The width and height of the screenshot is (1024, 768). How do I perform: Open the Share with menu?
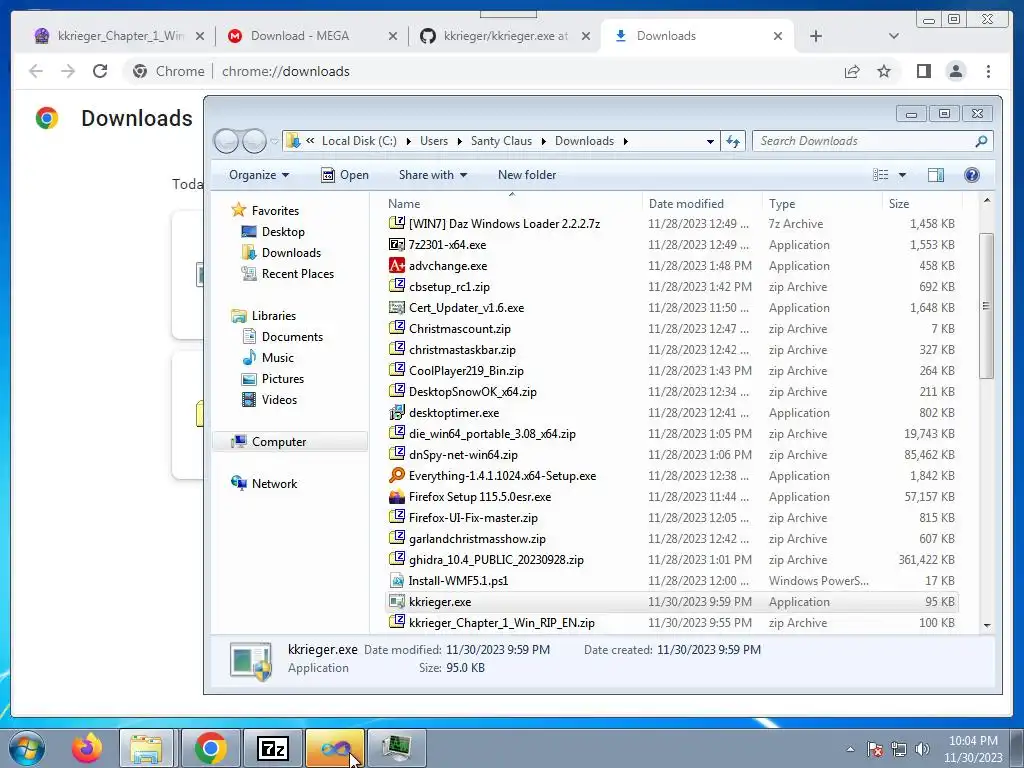point(433,175)
